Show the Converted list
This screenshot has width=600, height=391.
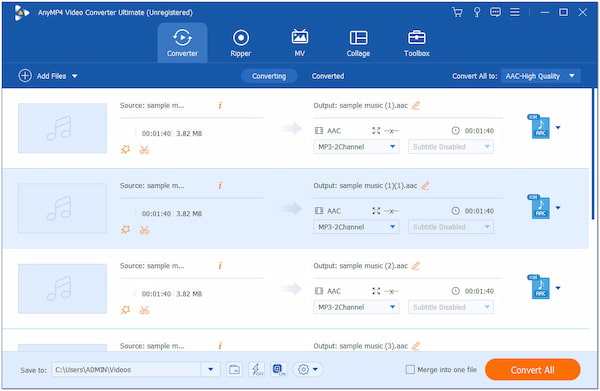(x=328, y=76)
